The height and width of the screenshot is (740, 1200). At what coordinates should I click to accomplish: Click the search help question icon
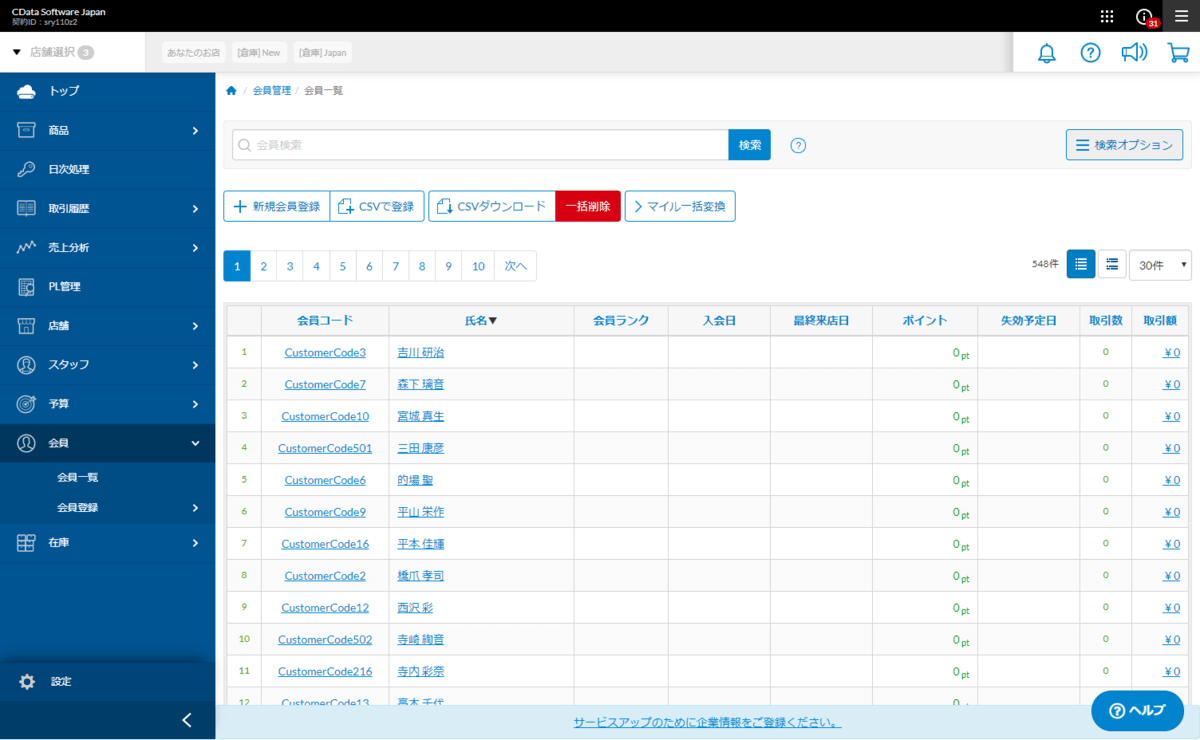[x=798, y=145]
